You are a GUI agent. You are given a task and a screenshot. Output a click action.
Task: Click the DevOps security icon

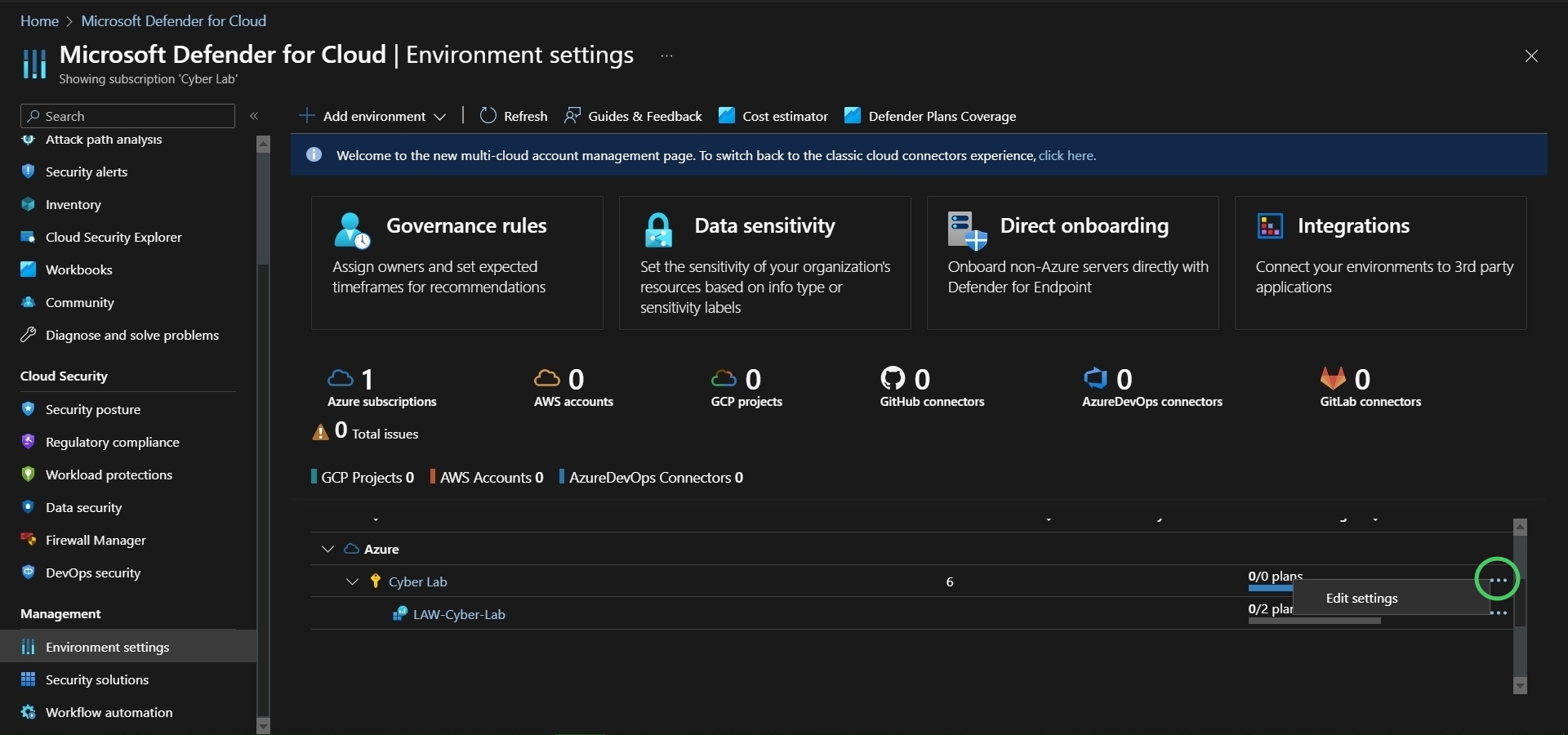click(x=29, y=572)
